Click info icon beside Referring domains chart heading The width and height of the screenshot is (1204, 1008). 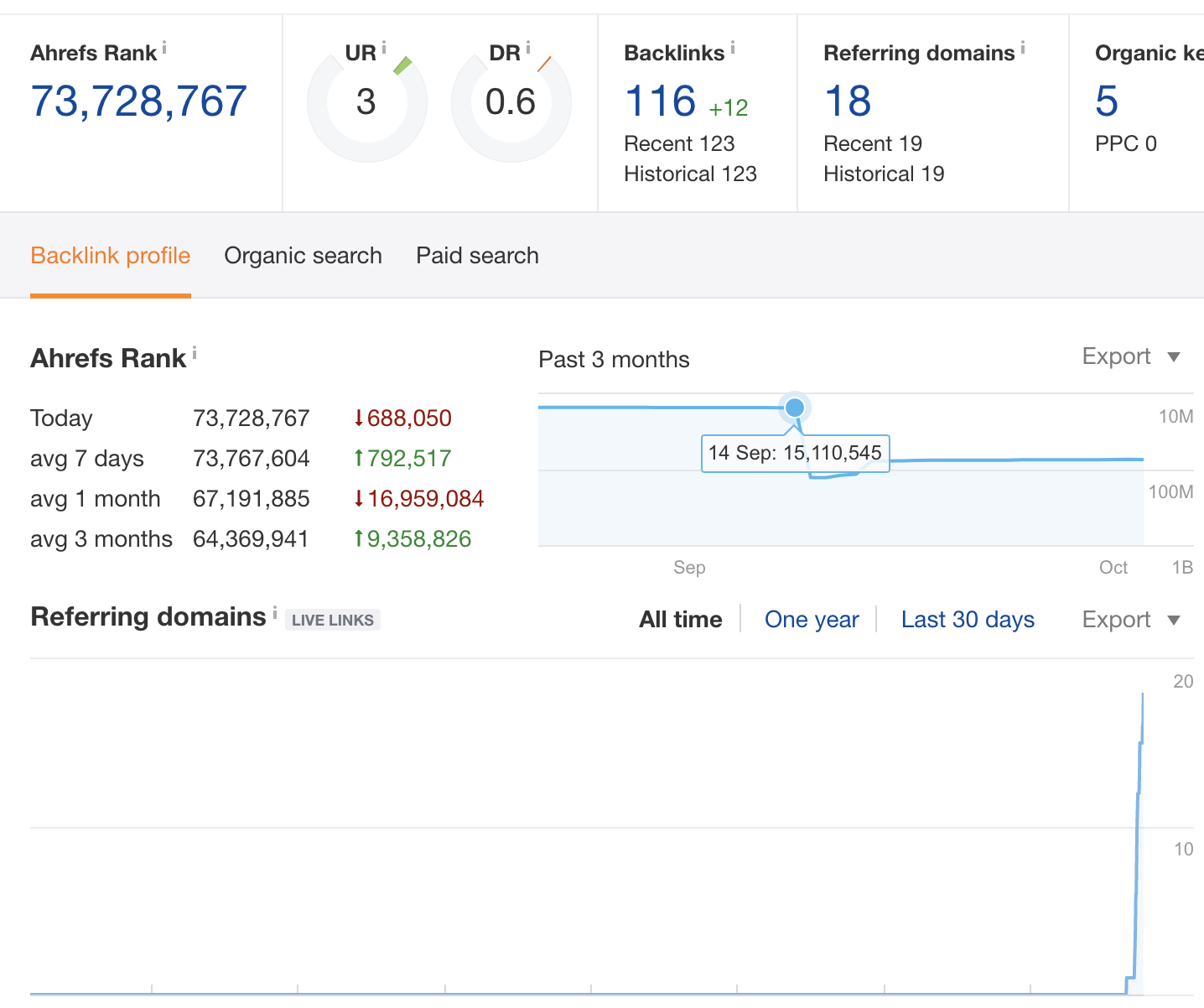[x=275, y=612]
